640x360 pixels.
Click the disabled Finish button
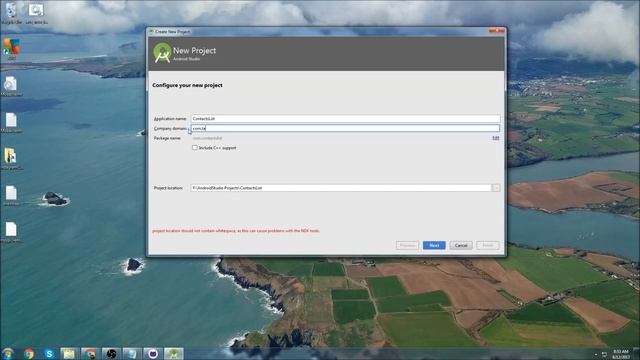[488, 245]
